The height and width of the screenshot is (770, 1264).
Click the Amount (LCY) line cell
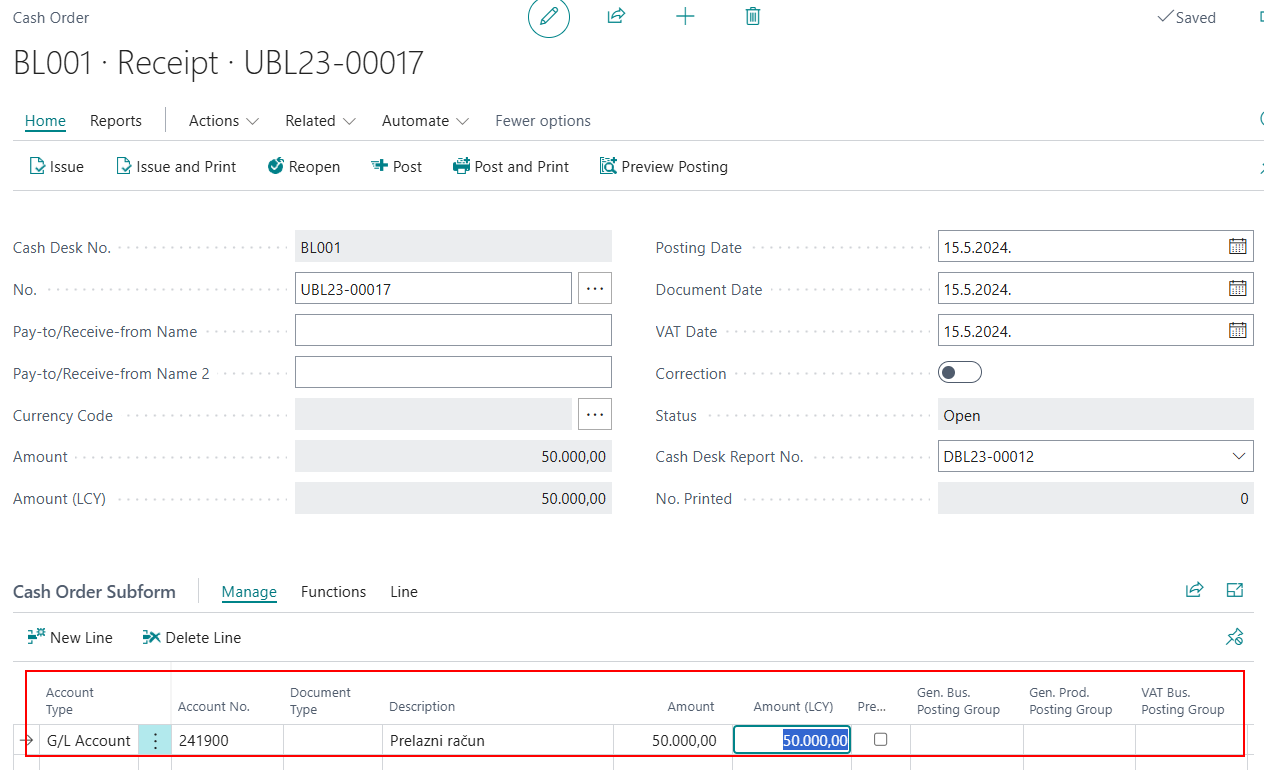[792, 740]
